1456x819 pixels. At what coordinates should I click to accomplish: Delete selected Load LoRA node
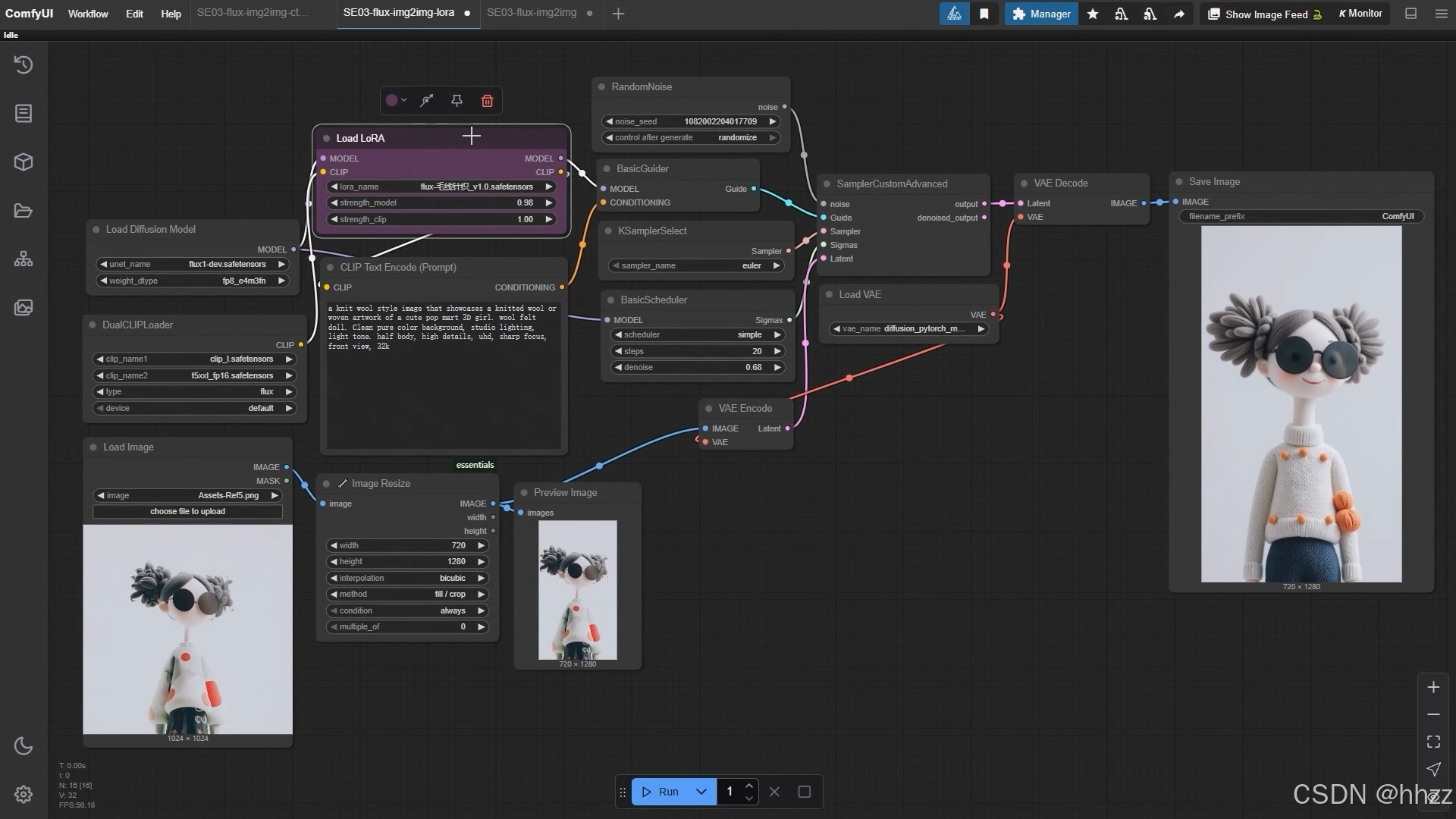coord(488,101)
